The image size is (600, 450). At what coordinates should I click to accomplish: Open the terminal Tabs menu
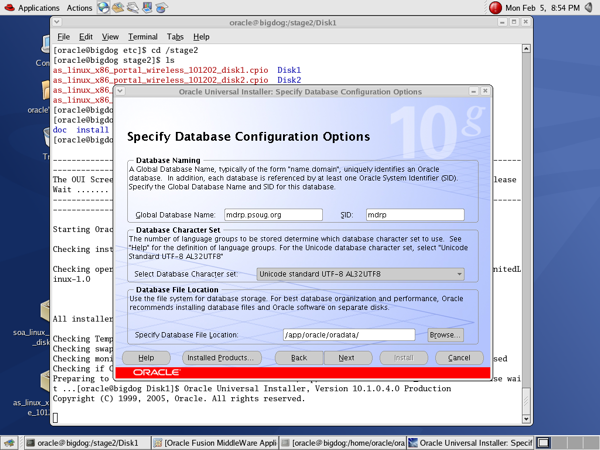(x=175, y=37)
